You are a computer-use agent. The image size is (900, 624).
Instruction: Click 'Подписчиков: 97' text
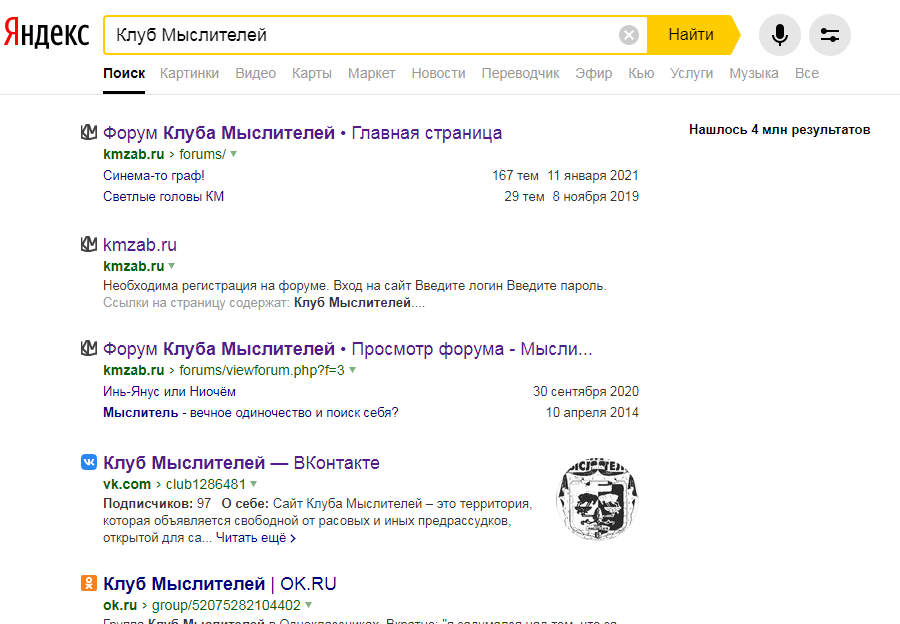point(157,503)
